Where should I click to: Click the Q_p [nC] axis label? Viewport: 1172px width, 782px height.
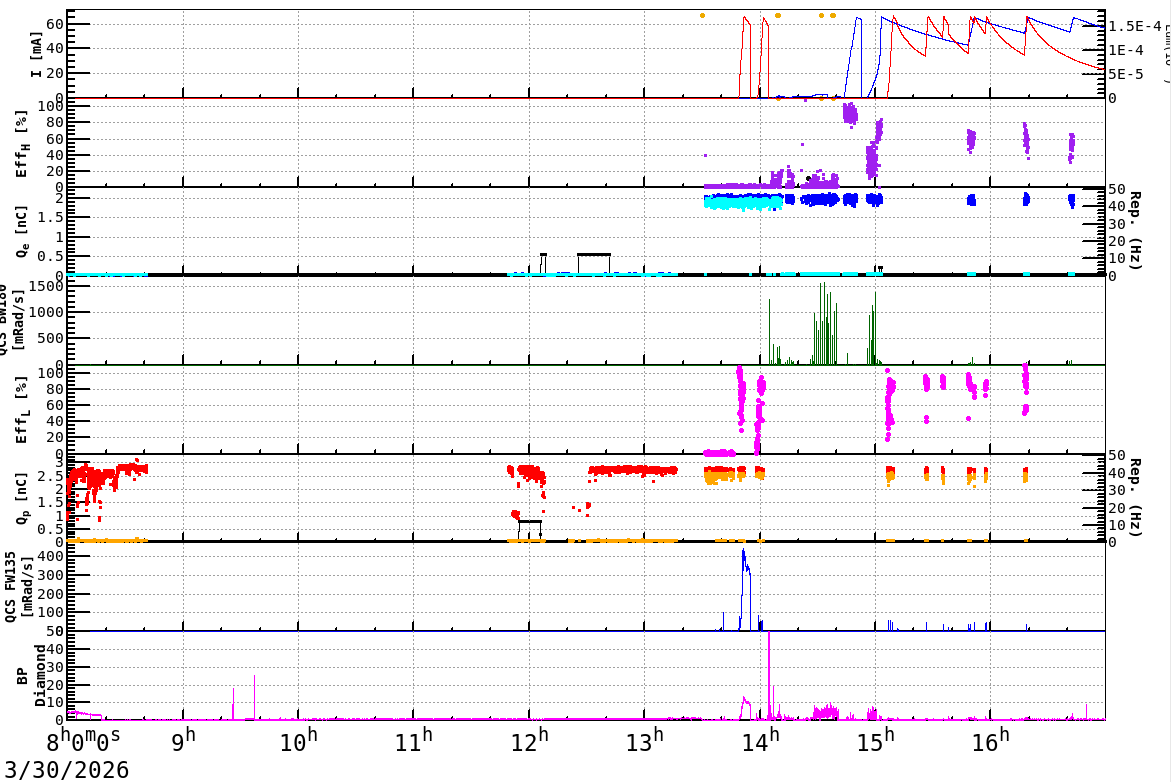(x=22, y=497)
